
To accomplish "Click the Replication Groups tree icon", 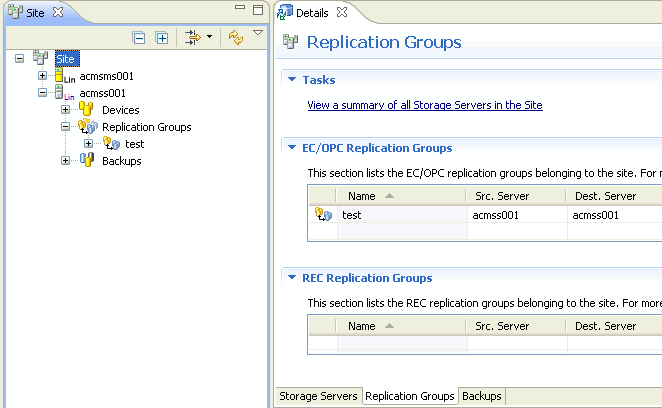I will (88, 126).
